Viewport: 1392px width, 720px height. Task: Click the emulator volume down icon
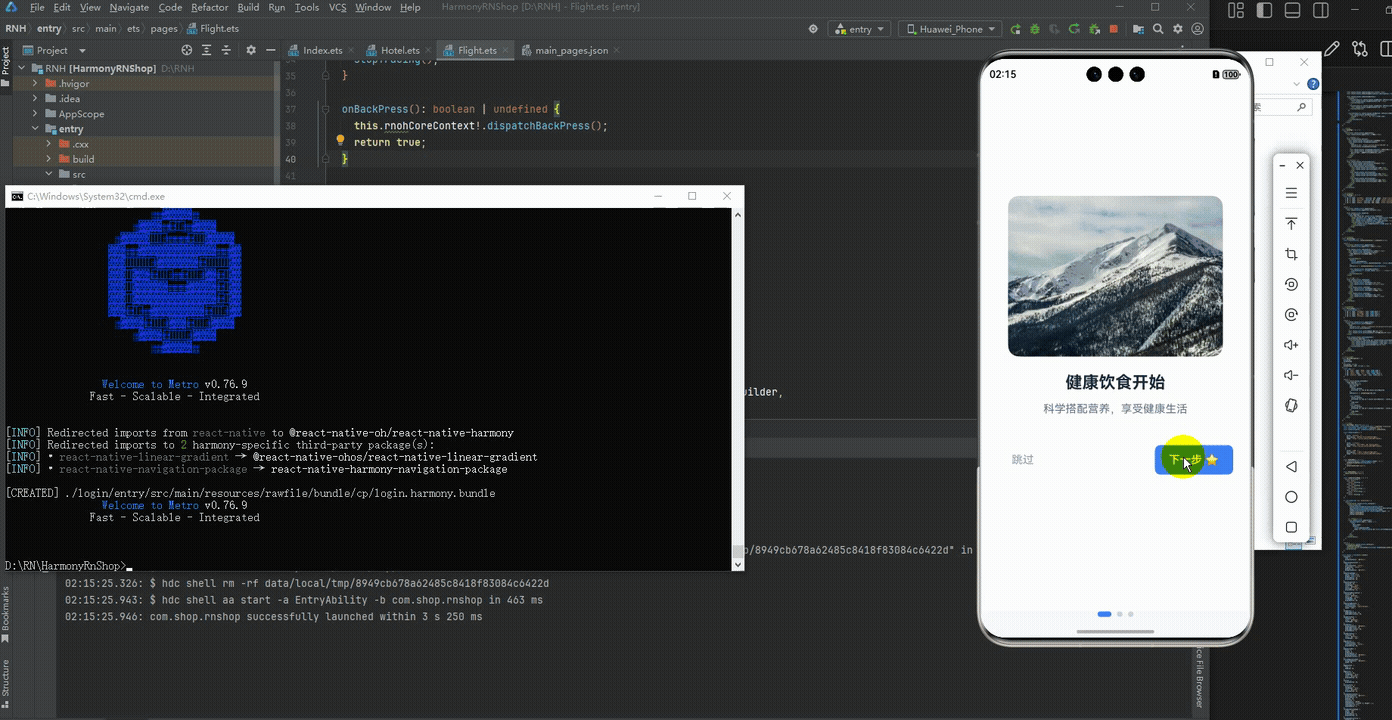[1291, 375]
